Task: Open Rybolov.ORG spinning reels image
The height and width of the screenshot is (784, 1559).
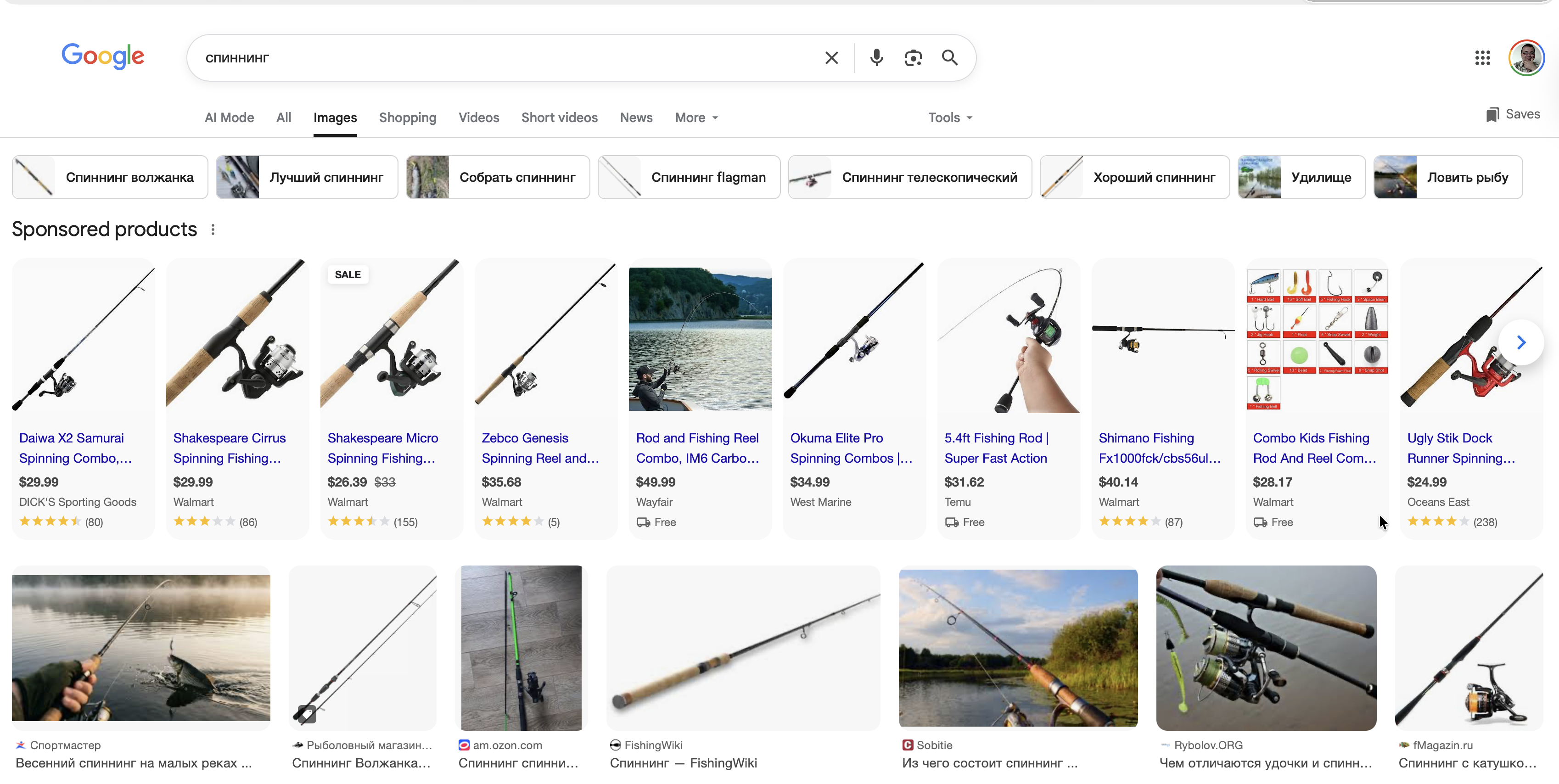Action: coord(1266,648)
